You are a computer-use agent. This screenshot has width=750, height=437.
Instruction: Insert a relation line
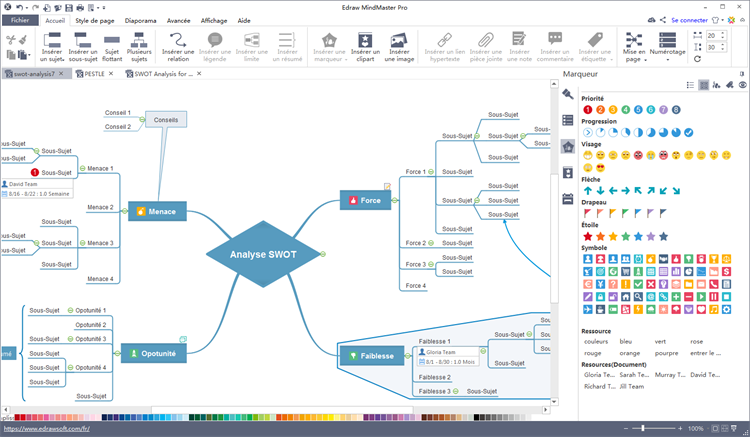178,47
